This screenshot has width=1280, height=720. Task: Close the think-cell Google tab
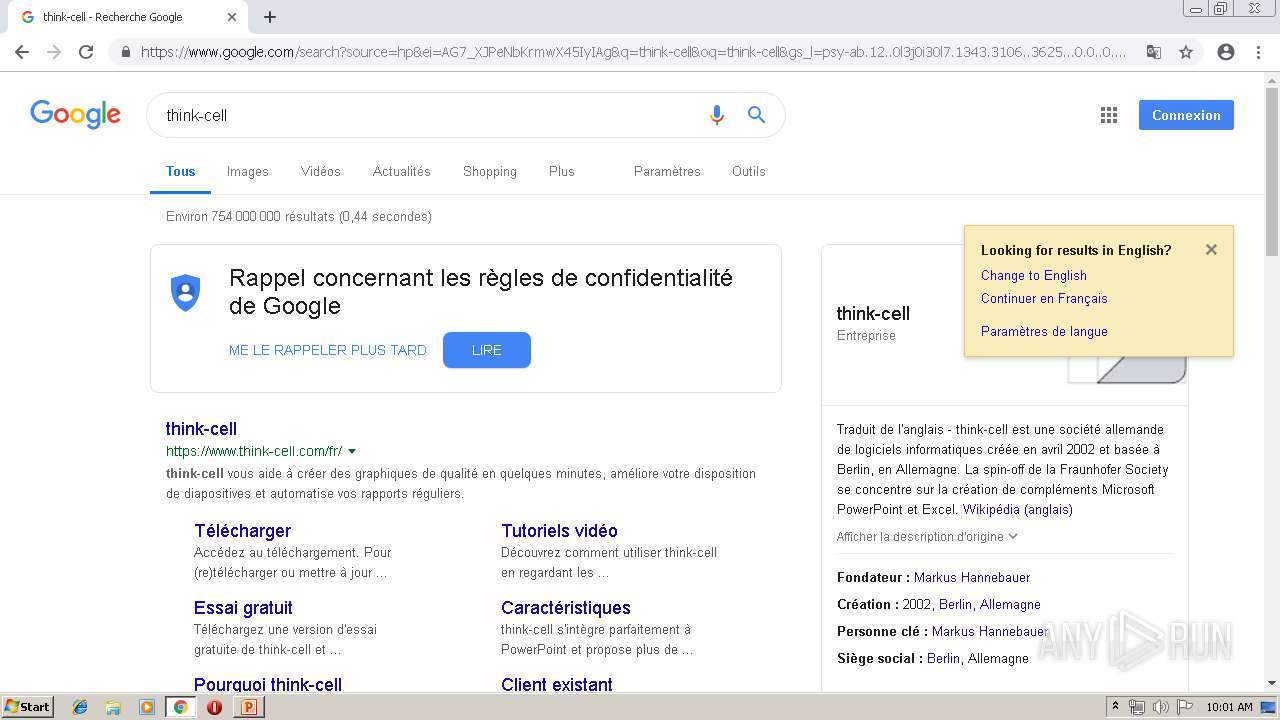tap(232, 17)
